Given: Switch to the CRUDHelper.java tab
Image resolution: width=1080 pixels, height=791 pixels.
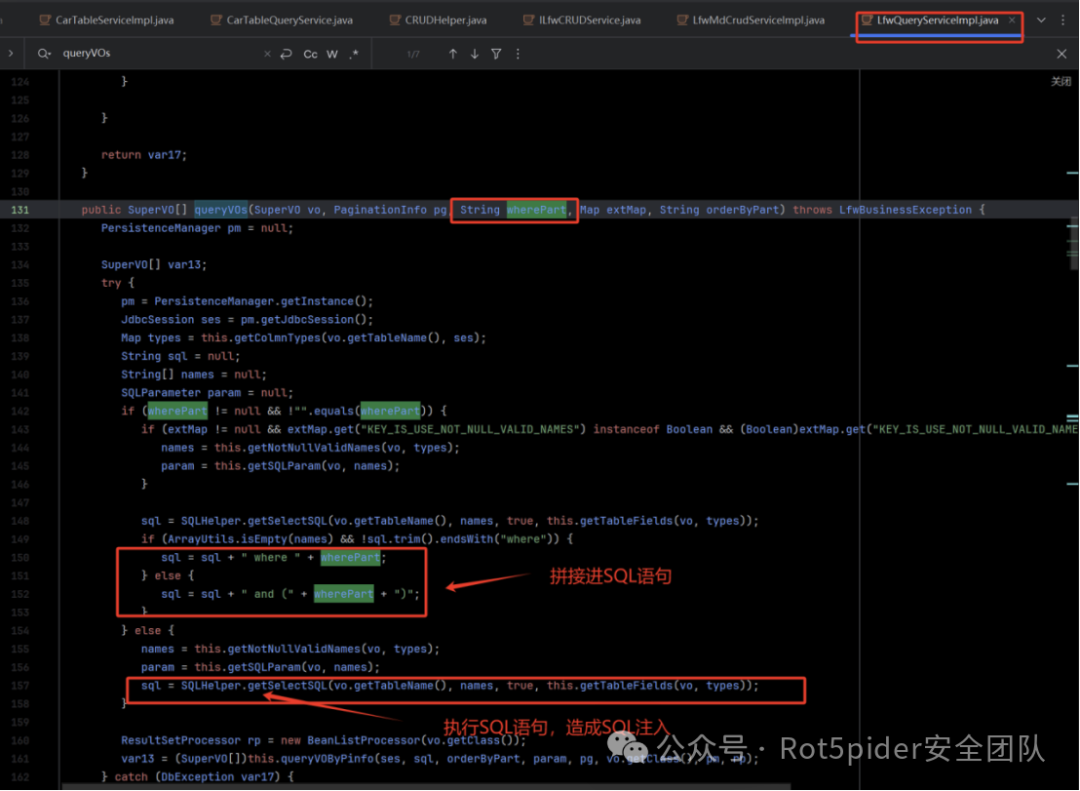Looking at the screenshot, I should 445,20.
